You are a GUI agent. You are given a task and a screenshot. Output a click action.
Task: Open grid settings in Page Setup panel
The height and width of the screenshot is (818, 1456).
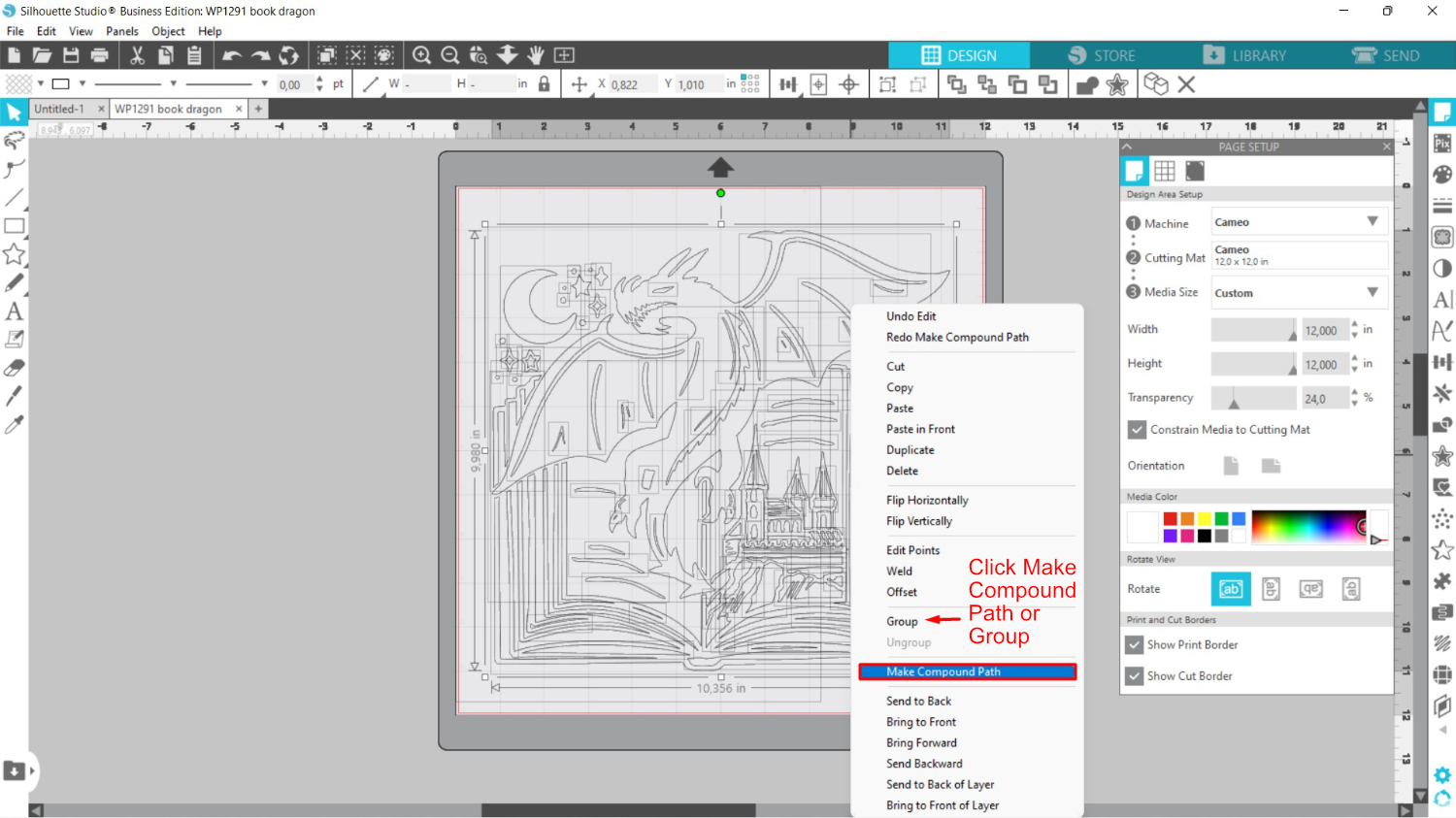point(1165,171)
